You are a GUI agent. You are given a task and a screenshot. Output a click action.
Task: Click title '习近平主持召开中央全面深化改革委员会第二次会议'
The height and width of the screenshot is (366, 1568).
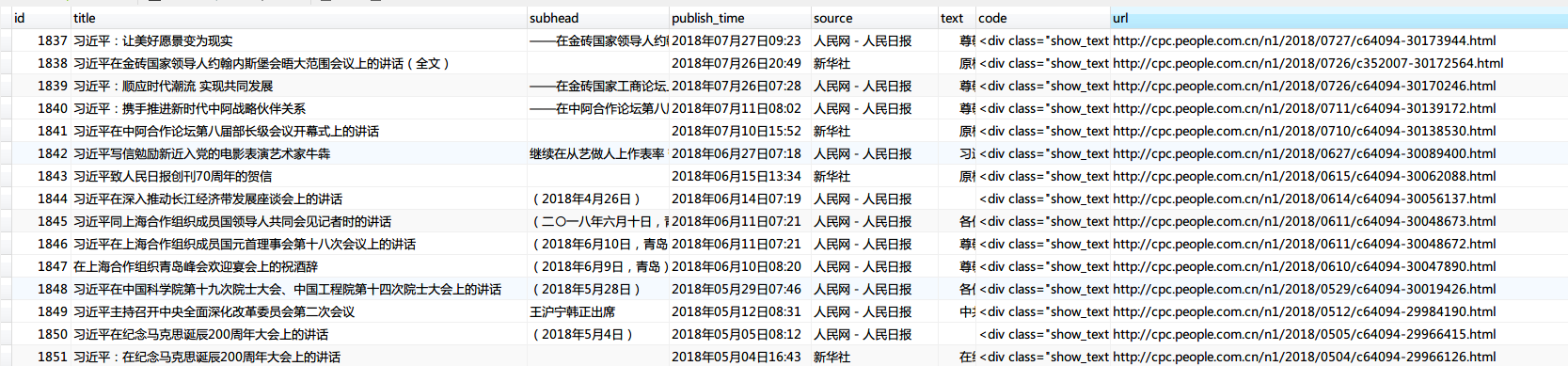[x=214, y=311]
